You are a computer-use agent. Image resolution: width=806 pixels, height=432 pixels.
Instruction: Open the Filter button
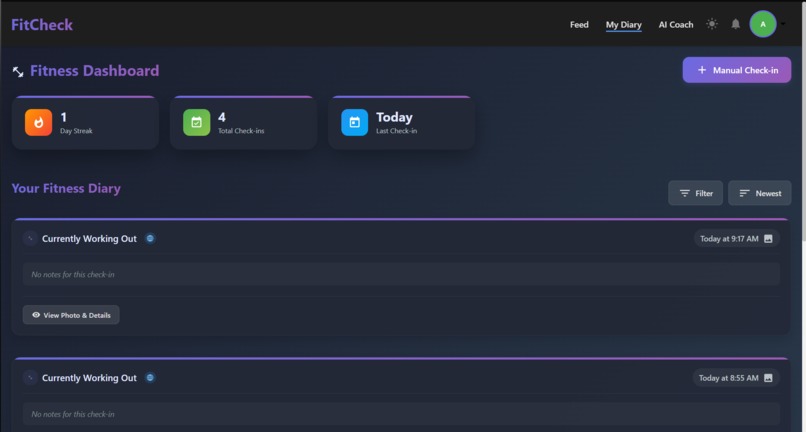pos(695,193)
